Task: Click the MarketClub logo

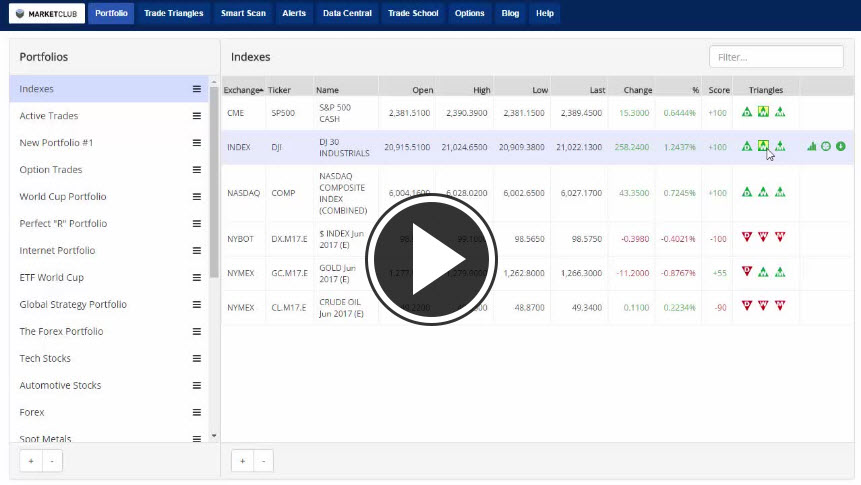Action: [x=47, y=14]
